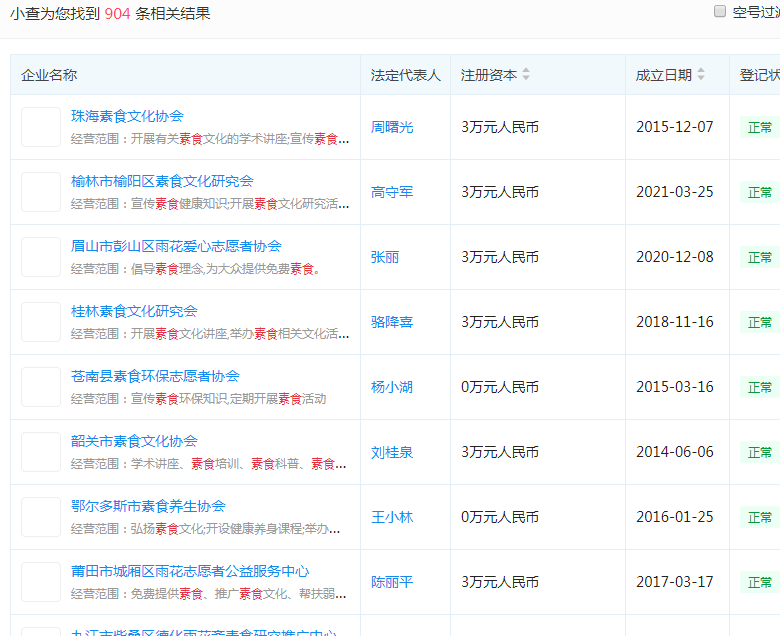This screenshot has height=636, width=780.
Task: Click 0万元人民币 in 杨小湖's row
Action: 500,387
